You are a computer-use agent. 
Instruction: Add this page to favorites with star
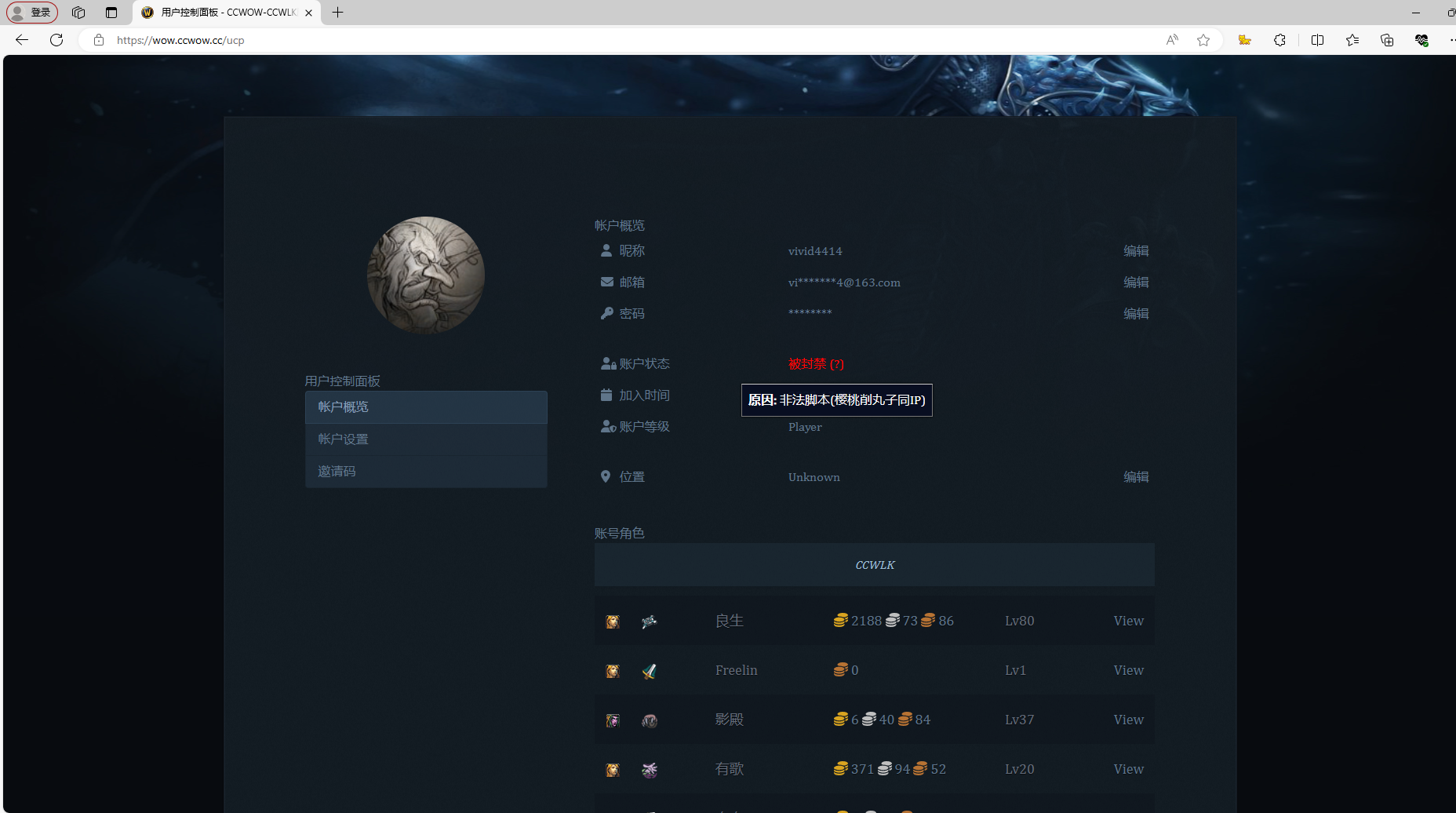(x=1203, y=40)
